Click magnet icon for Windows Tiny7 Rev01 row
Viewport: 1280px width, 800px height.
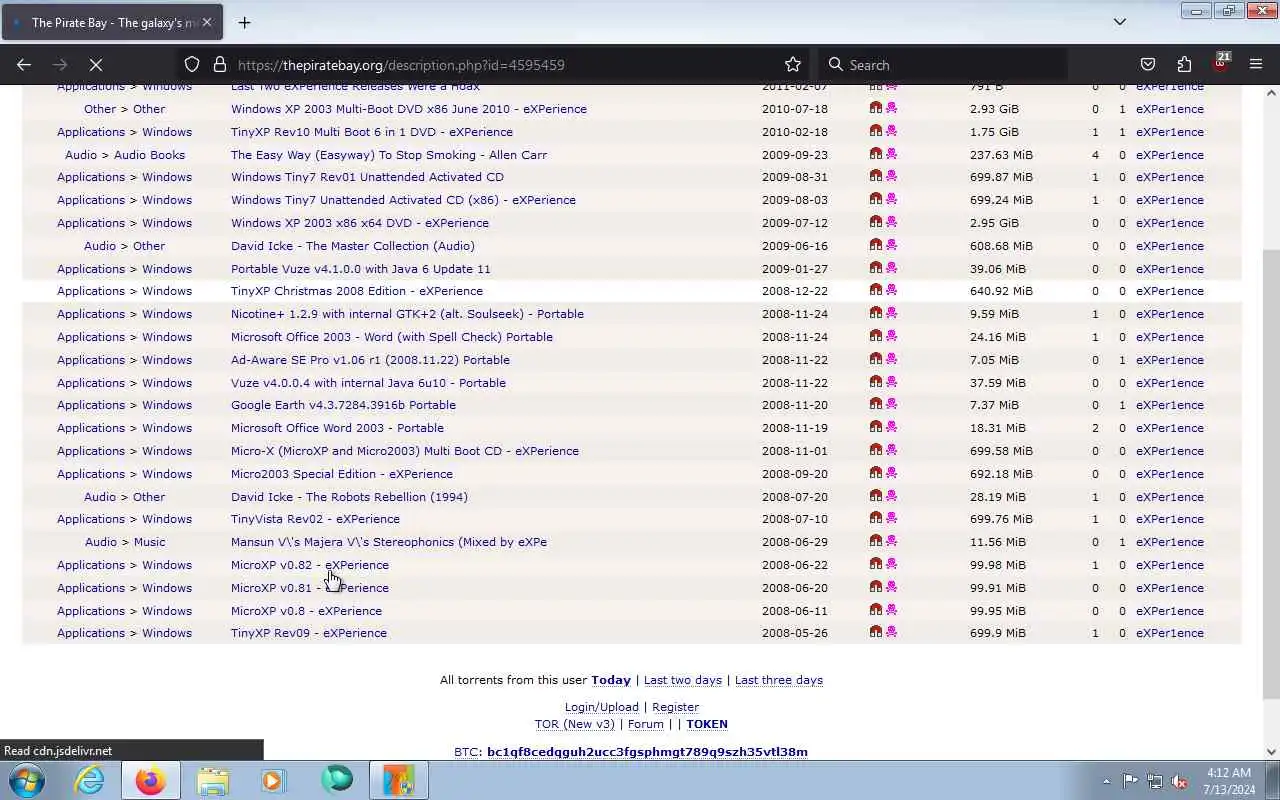click(x=876, y=176)
